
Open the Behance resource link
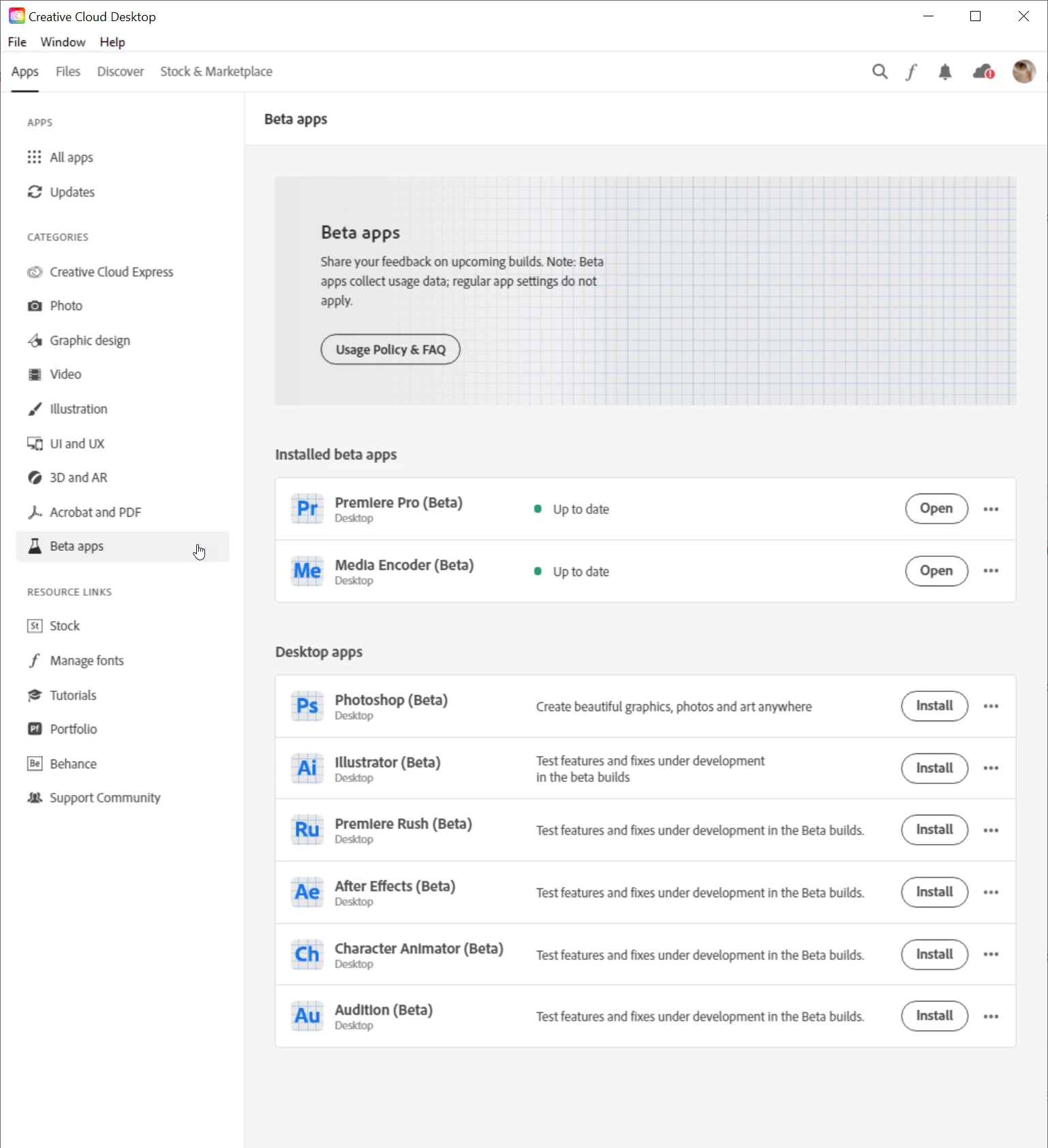pyautogui.click(x=123, y=764)
